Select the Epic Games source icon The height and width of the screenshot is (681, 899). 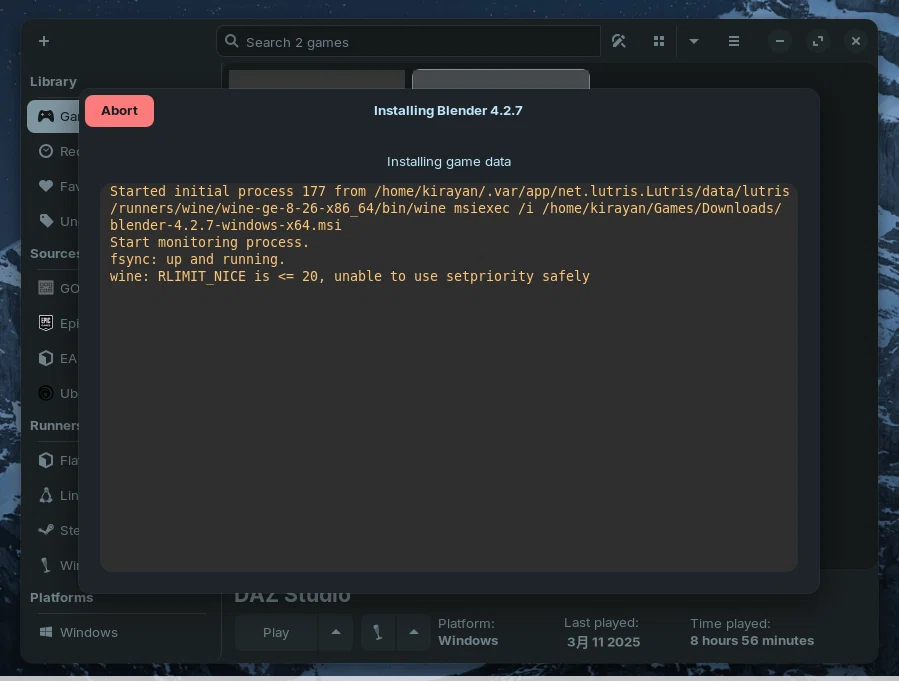point(46,323)
